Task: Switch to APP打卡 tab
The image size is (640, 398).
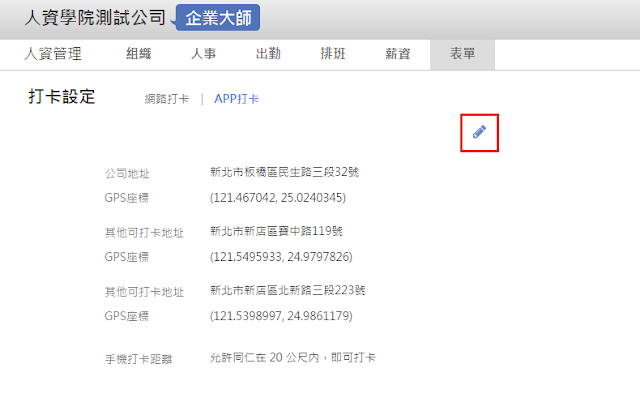Action: point(236,99)
